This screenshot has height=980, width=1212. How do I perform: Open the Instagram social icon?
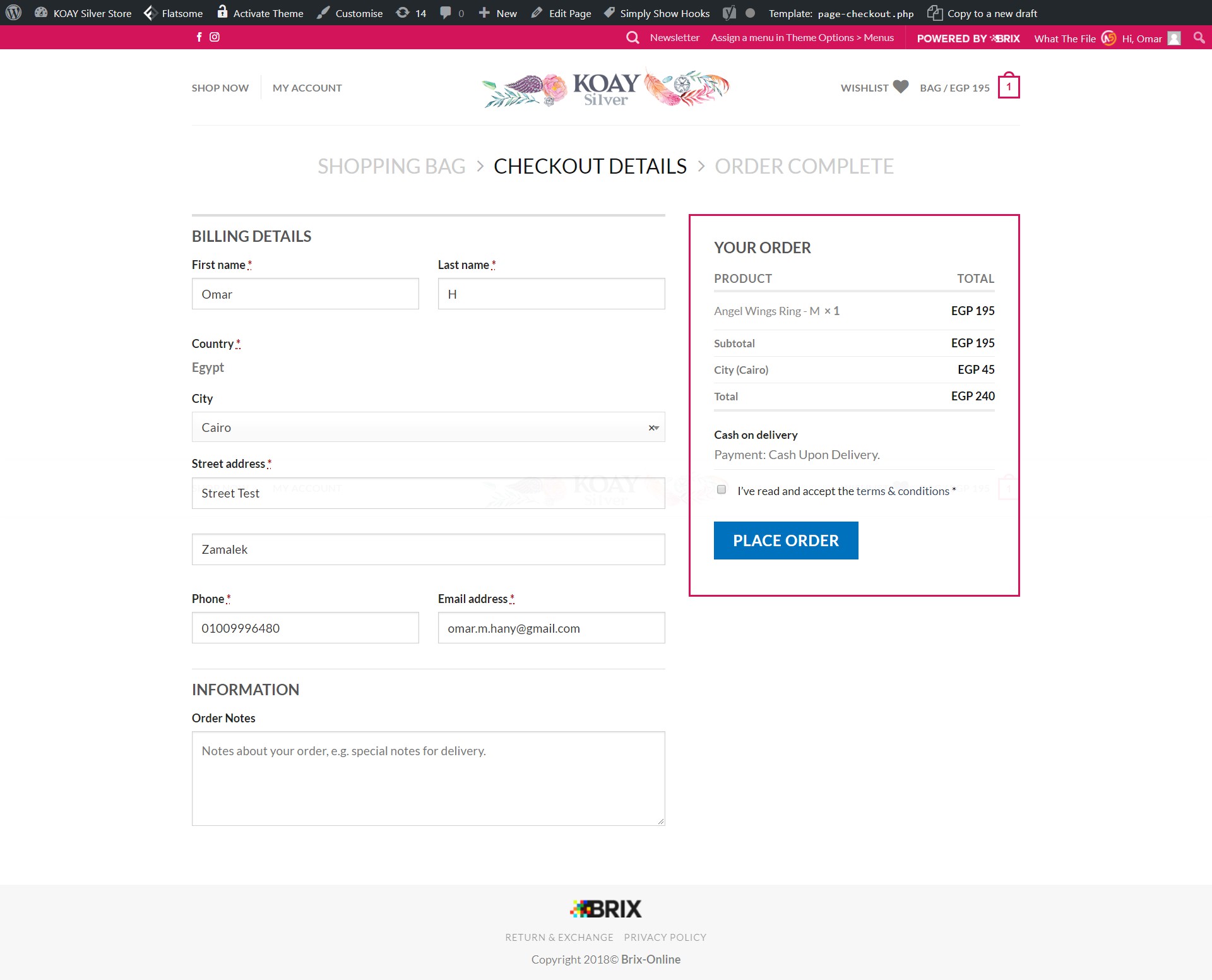click(215, 37)
